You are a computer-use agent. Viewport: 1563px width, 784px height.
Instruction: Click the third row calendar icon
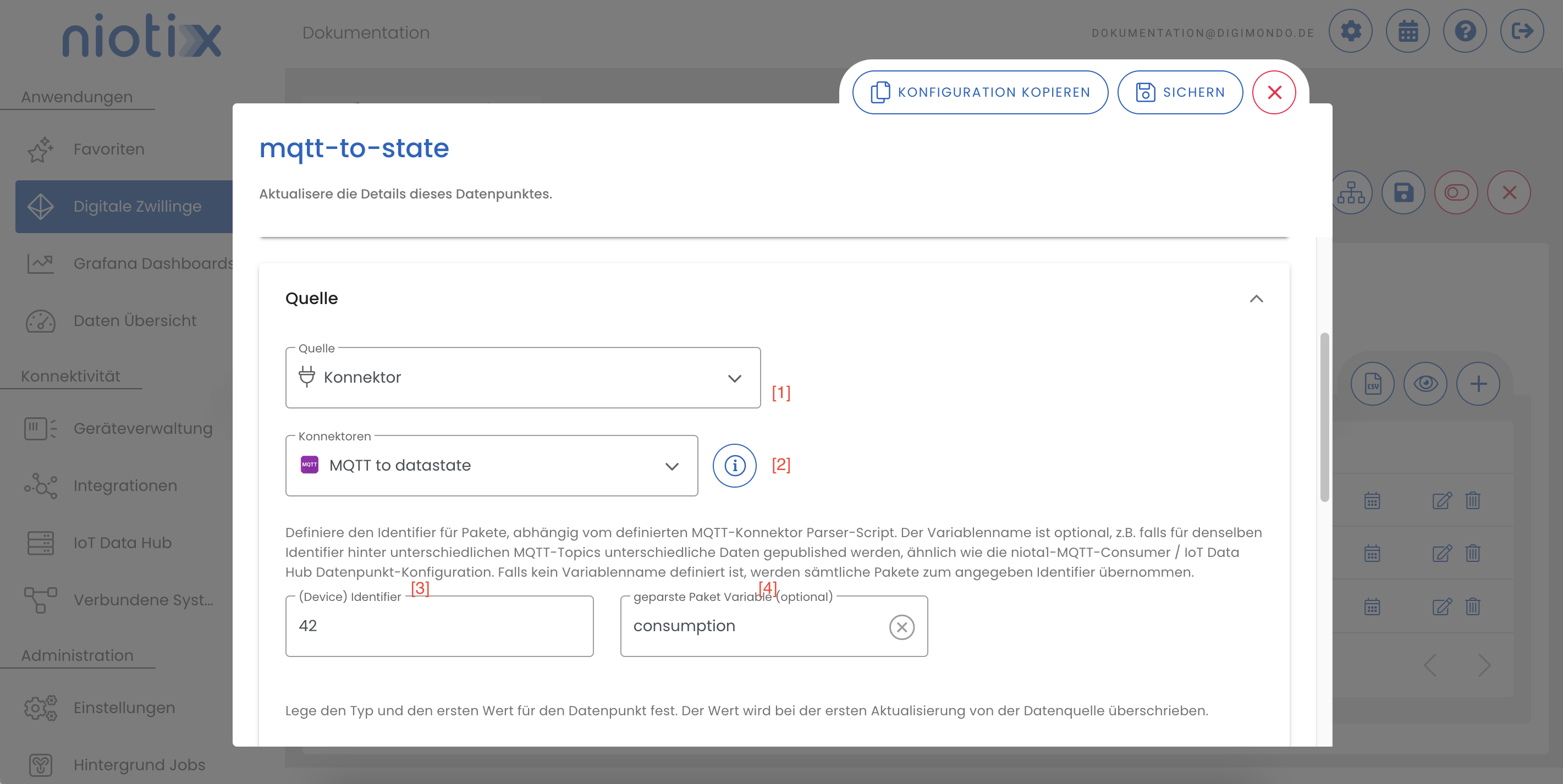pyautogui.click(x=1372, y=607)
